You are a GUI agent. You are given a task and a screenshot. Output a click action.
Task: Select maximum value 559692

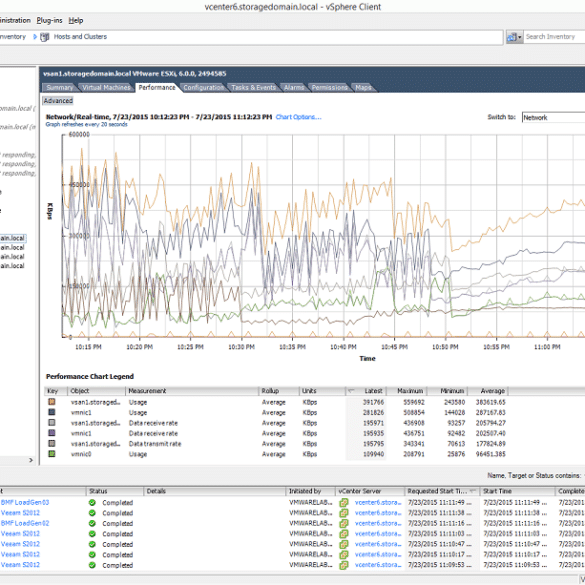coord(413,402)
